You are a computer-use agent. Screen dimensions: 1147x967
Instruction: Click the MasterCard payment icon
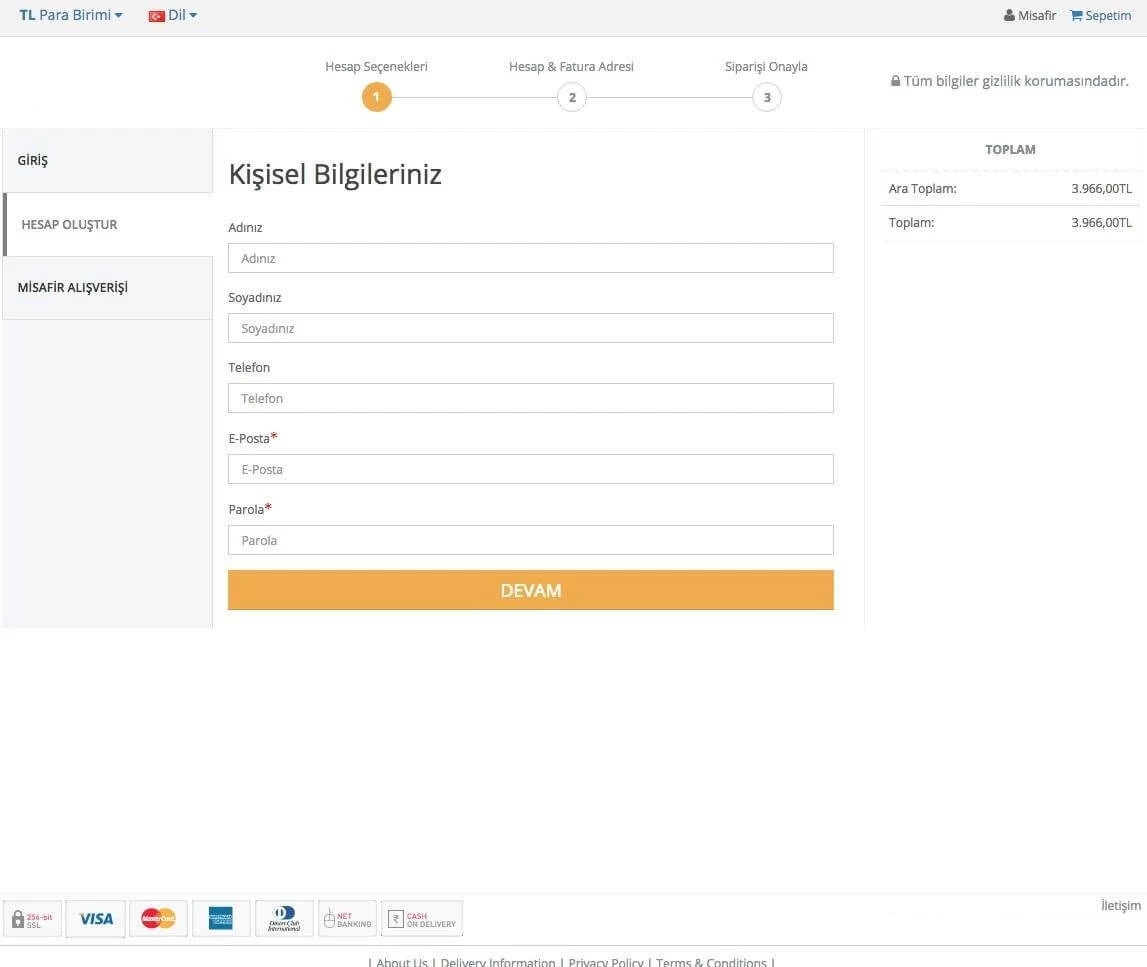pos(158,918)
